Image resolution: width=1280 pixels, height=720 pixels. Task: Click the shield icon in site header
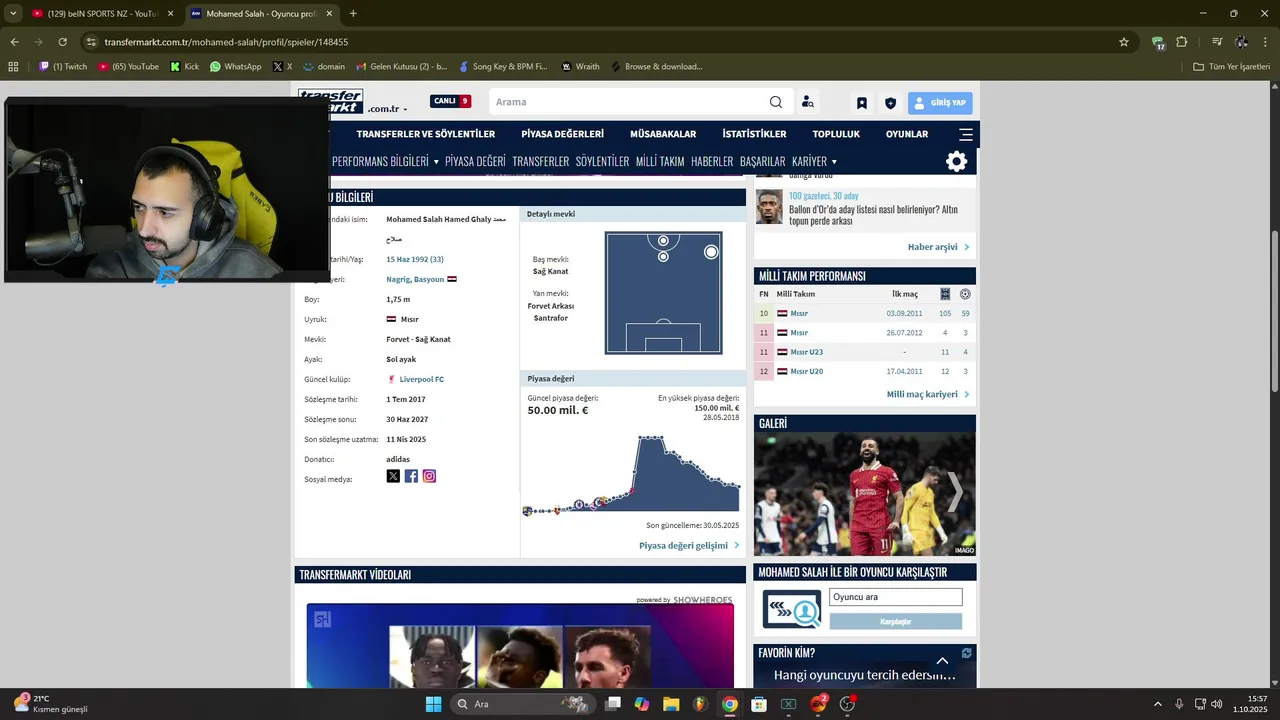coord(890,103)
